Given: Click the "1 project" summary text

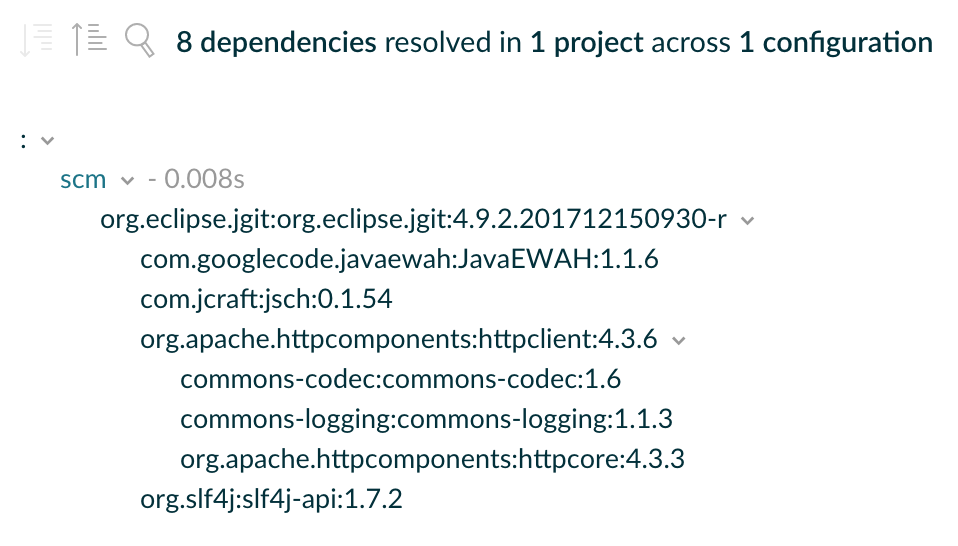Looking at the screenshot, I should tap(587, 43).
